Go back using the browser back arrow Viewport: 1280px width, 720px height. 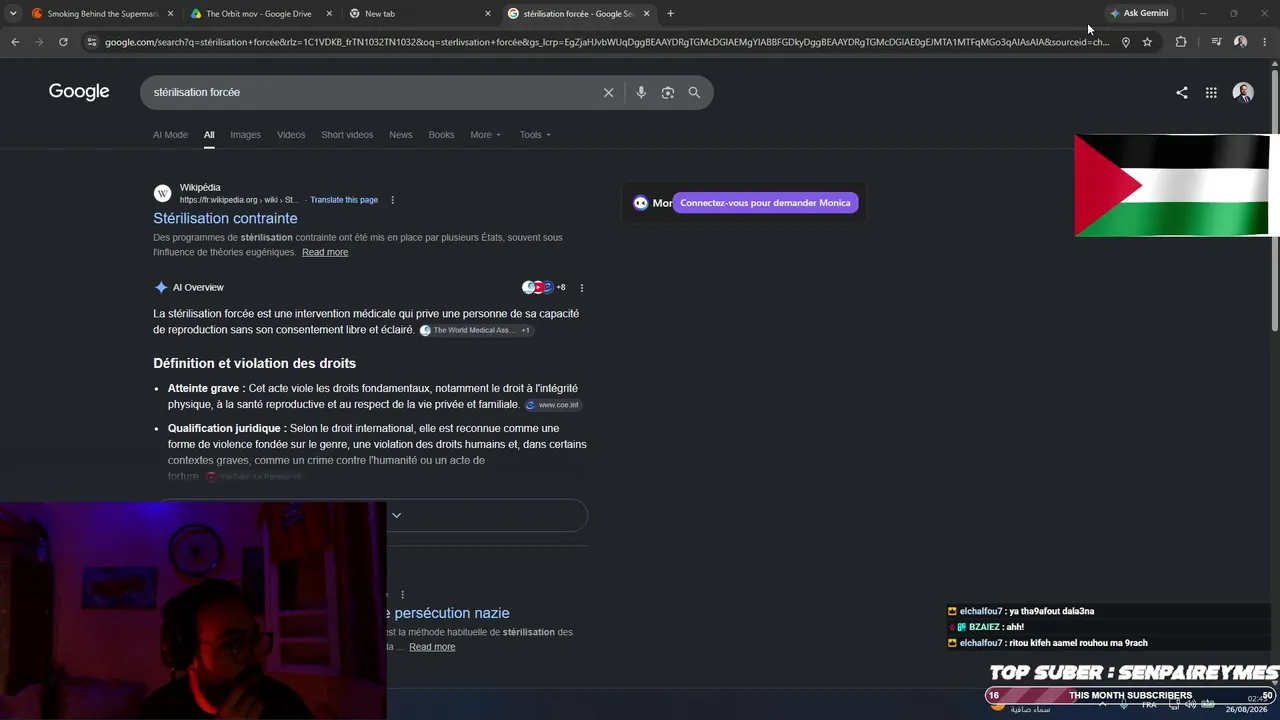[x=15, y=42]
